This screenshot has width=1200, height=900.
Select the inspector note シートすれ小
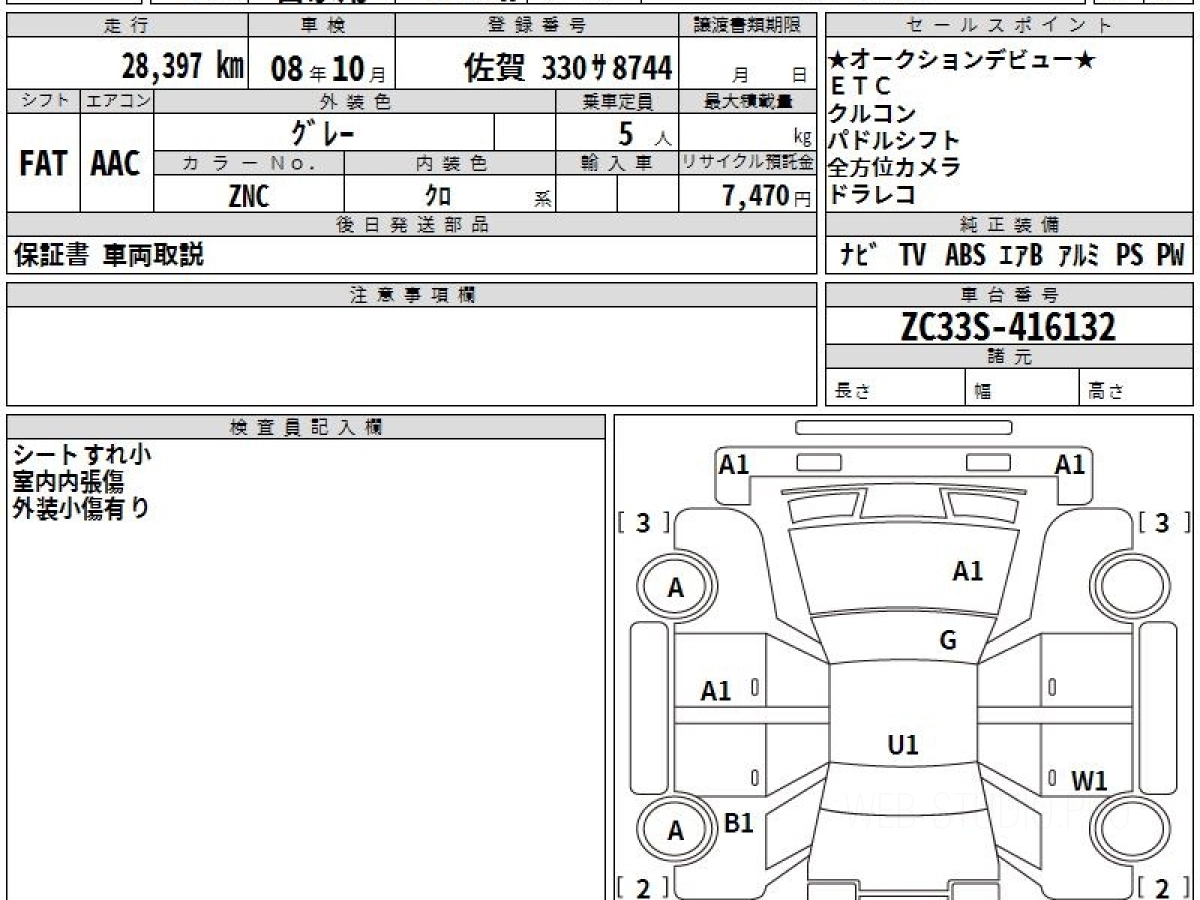point(82,455)
